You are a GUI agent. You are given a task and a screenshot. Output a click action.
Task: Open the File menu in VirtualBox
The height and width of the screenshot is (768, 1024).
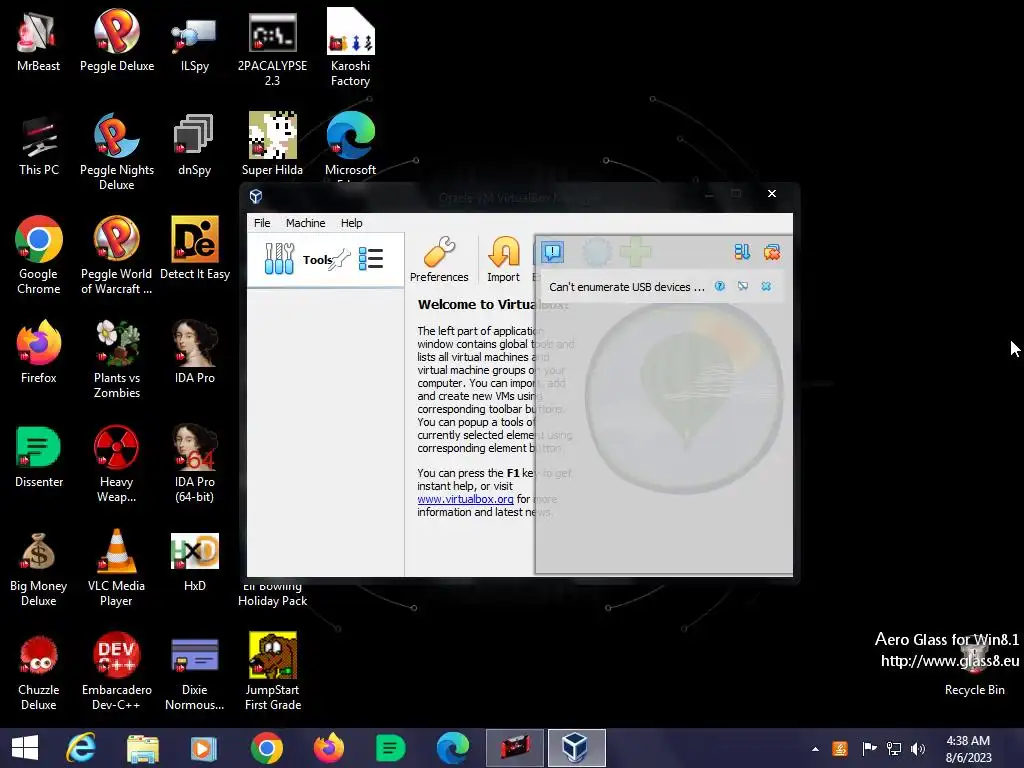262,223
